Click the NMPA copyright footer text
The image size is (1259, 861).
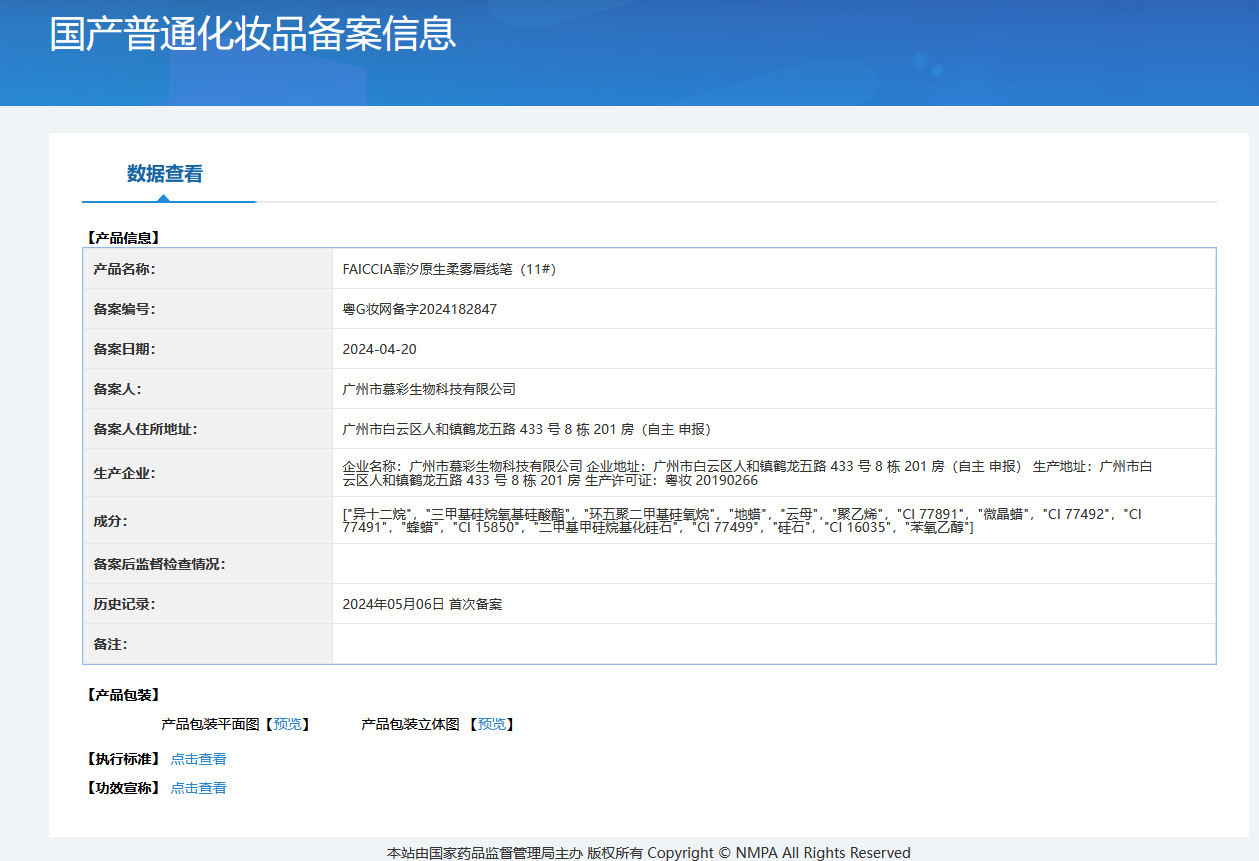point(649,852)
